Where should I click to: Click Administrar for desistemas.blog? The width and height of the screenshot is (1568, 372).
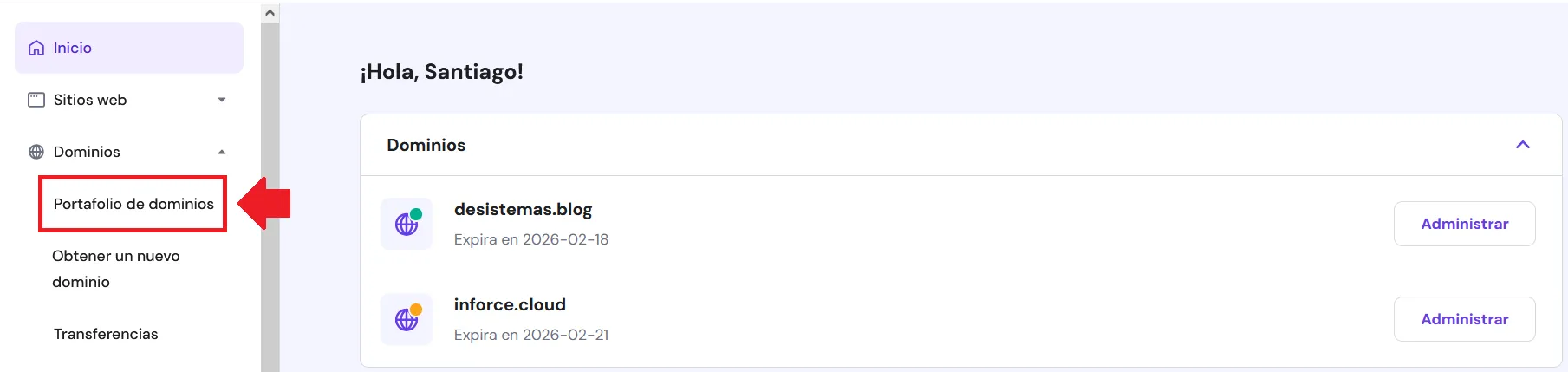[1464, 224]
